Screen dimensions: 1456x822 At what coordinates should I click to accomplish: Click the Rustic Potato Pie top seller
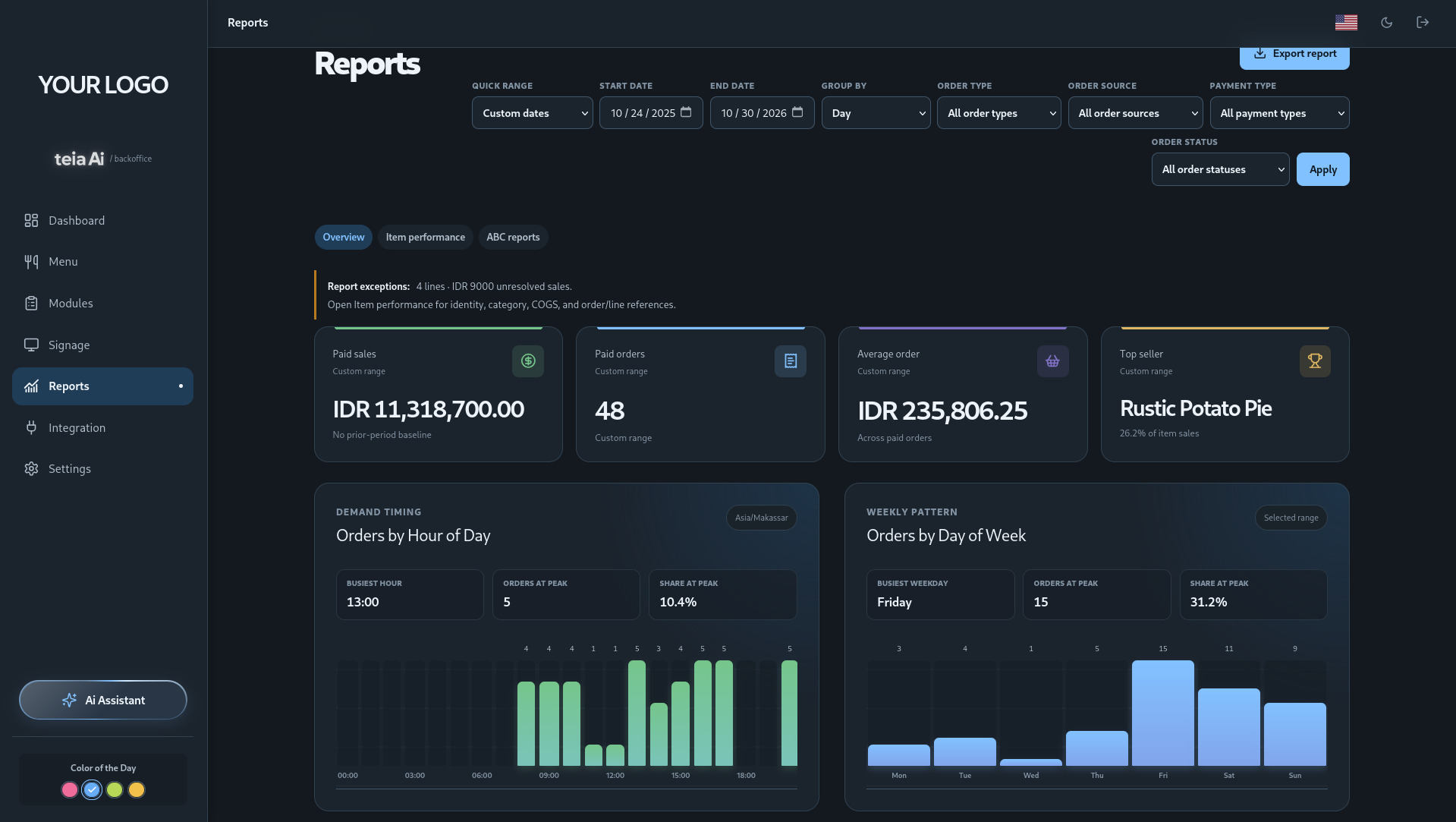(1196, 408)
